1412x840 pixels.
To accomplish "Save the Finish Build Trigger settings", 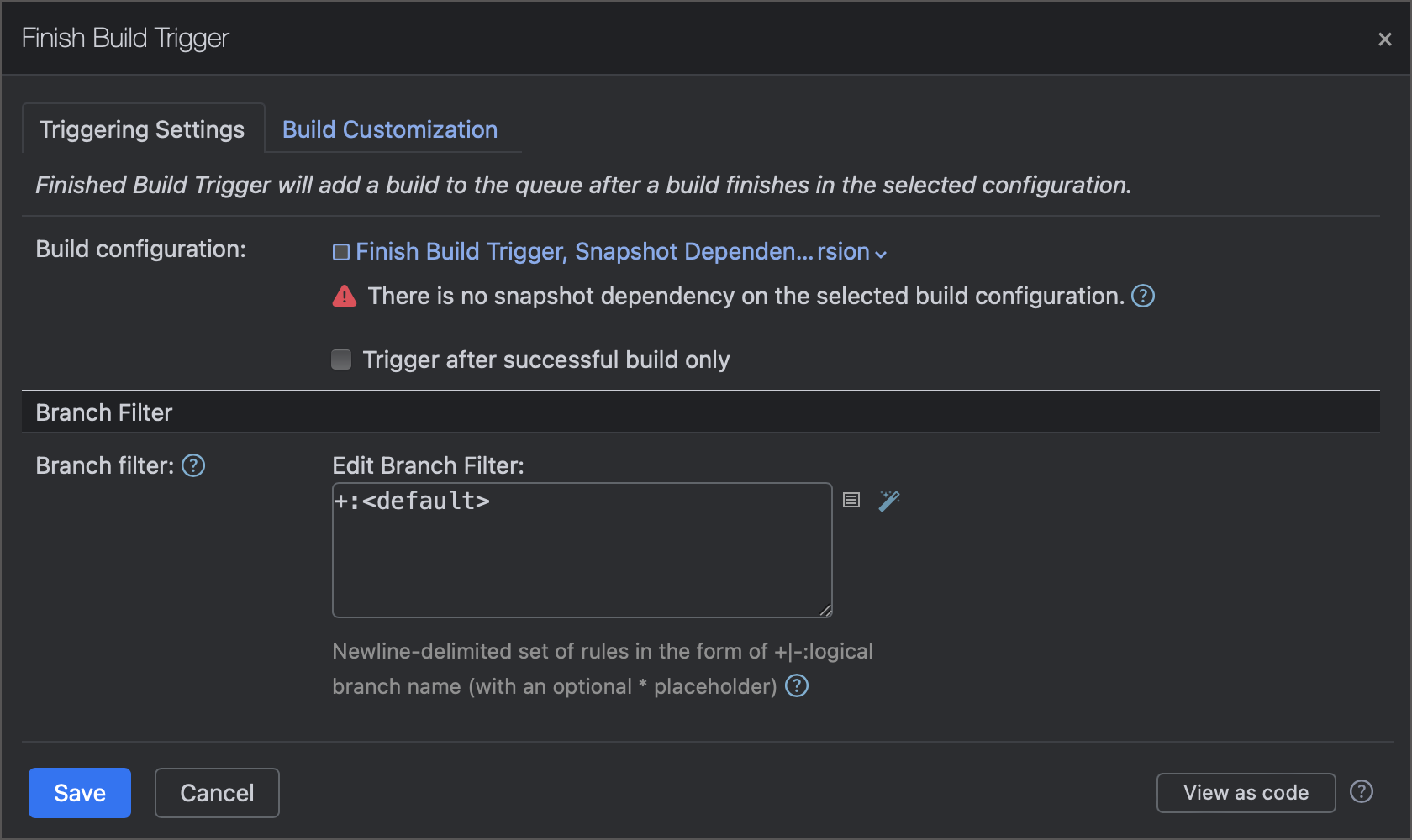I will [79, 792].
